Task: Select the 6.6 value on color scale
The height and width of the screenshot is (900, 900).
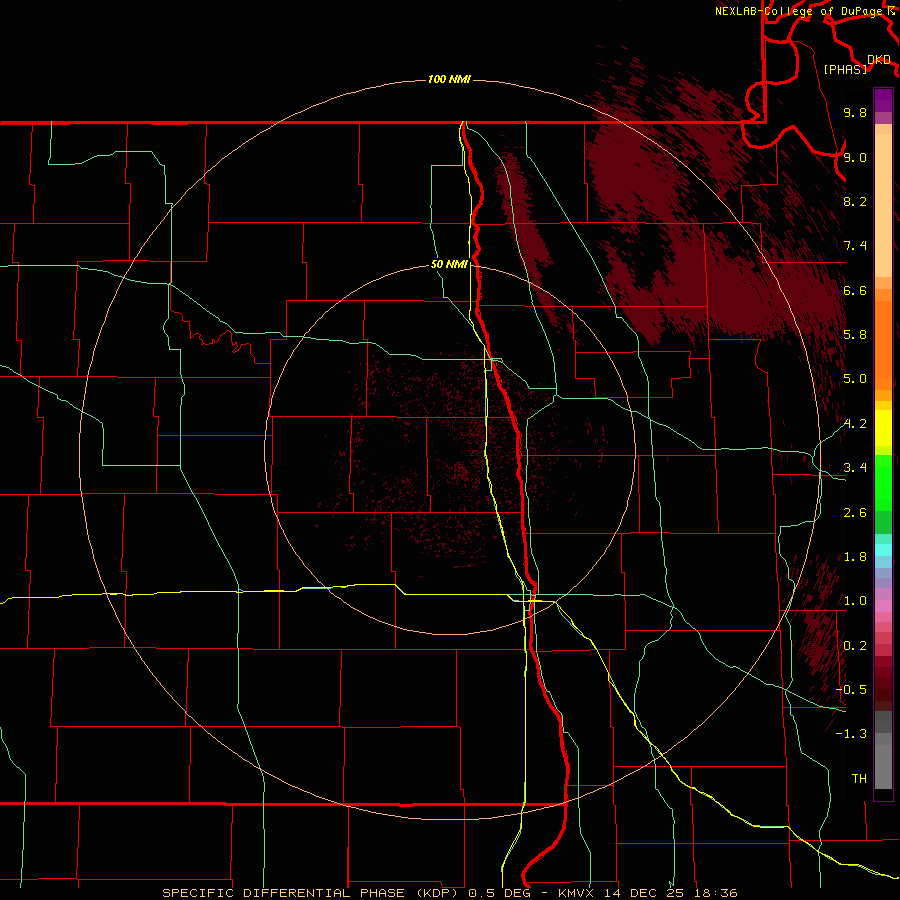Action: [x=855, y=290]
